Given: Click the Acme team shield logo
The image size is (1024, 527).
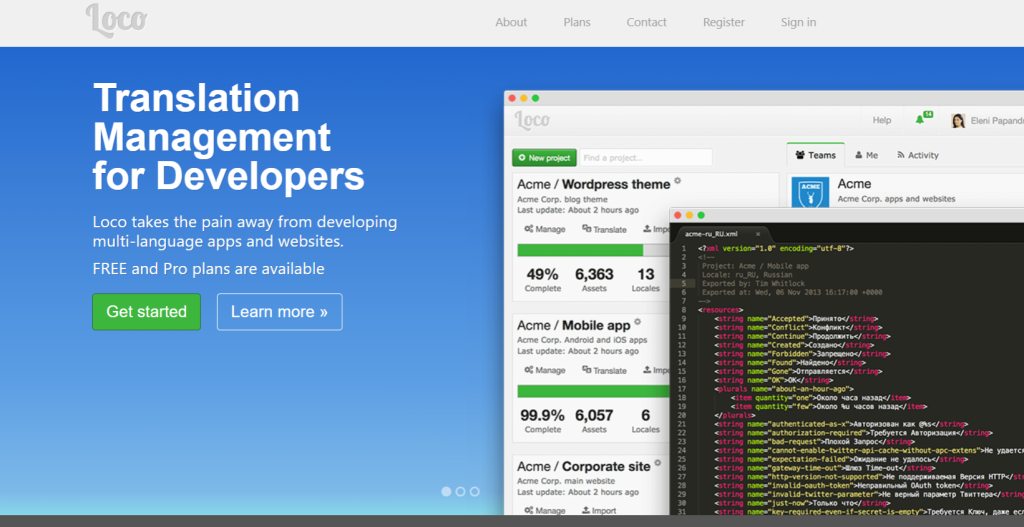Looking at the screenshot, I should (x=809, y=192).
